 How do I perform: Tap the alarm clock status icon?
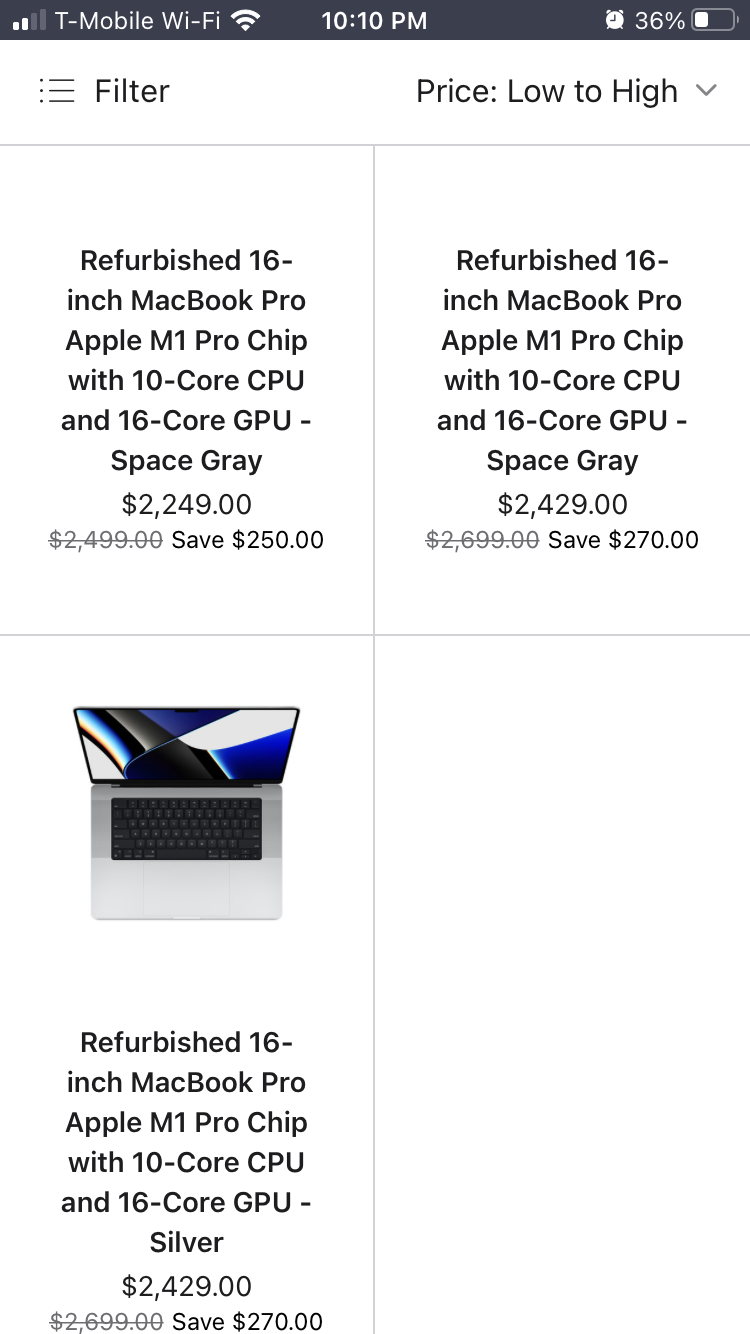click(x=615, y=20)
